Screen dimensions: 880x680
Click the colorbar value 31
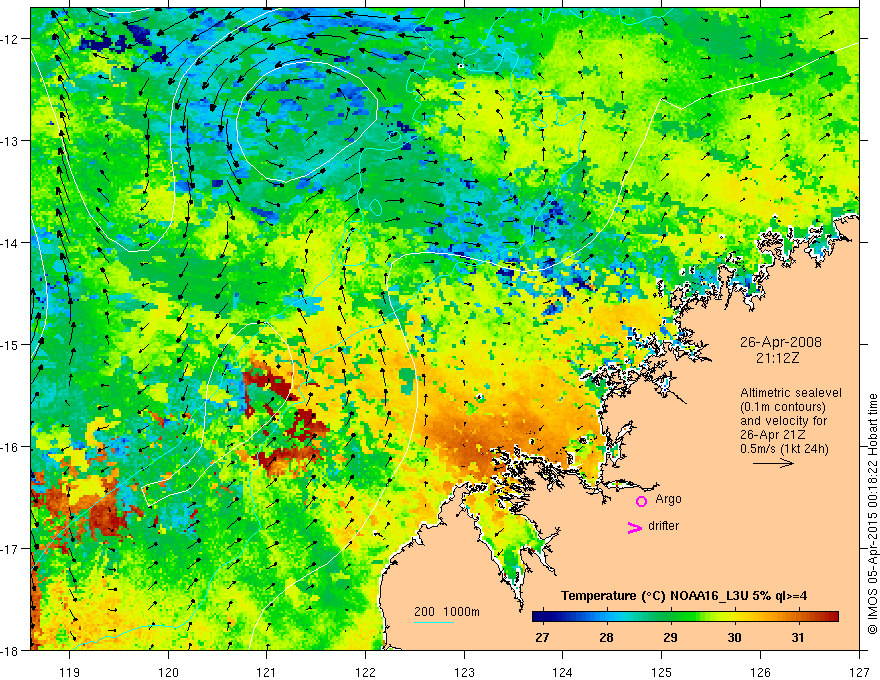[798, 637]
